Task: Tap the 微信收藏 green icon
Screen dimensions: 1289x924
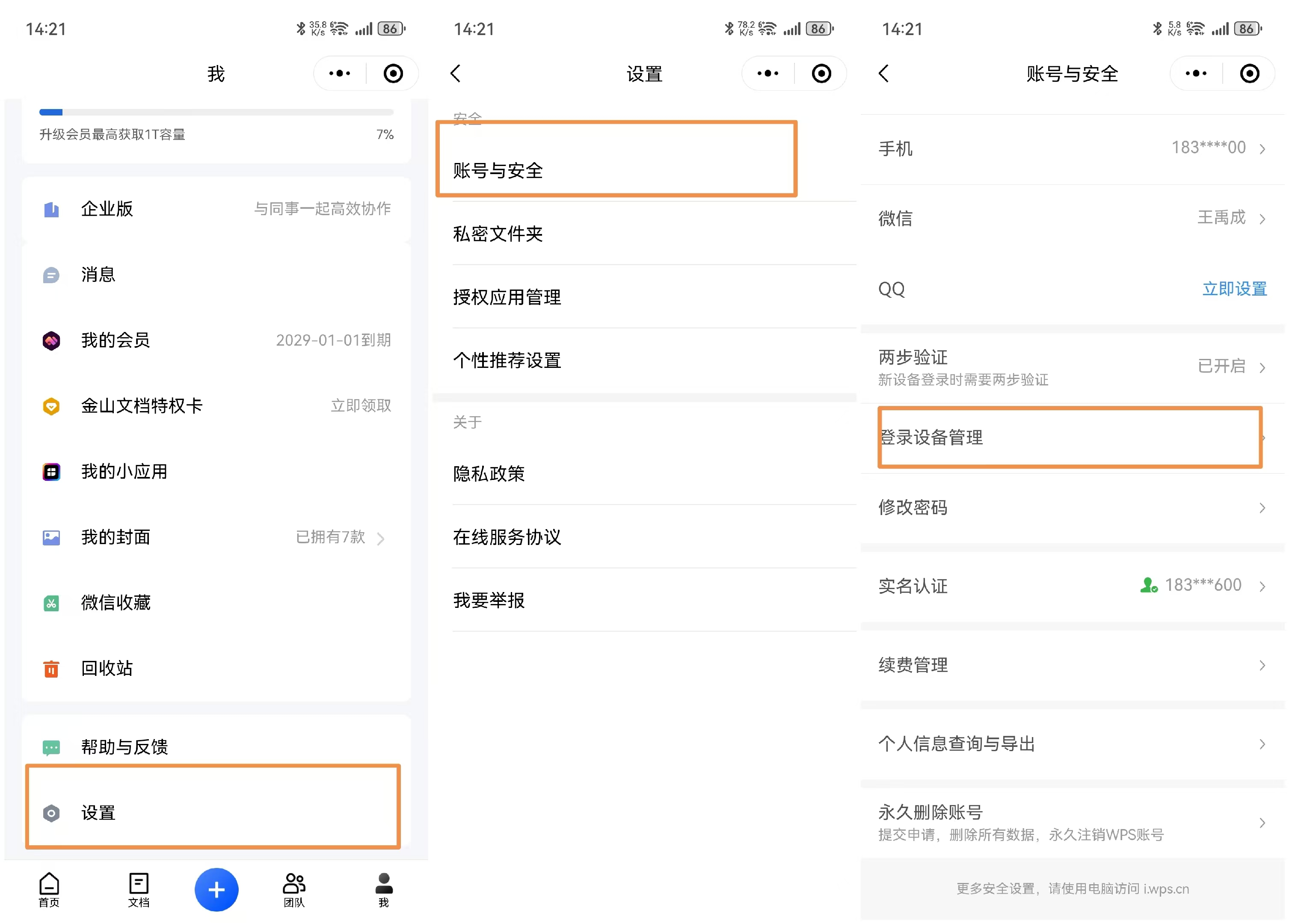Action: coord(51,604)
